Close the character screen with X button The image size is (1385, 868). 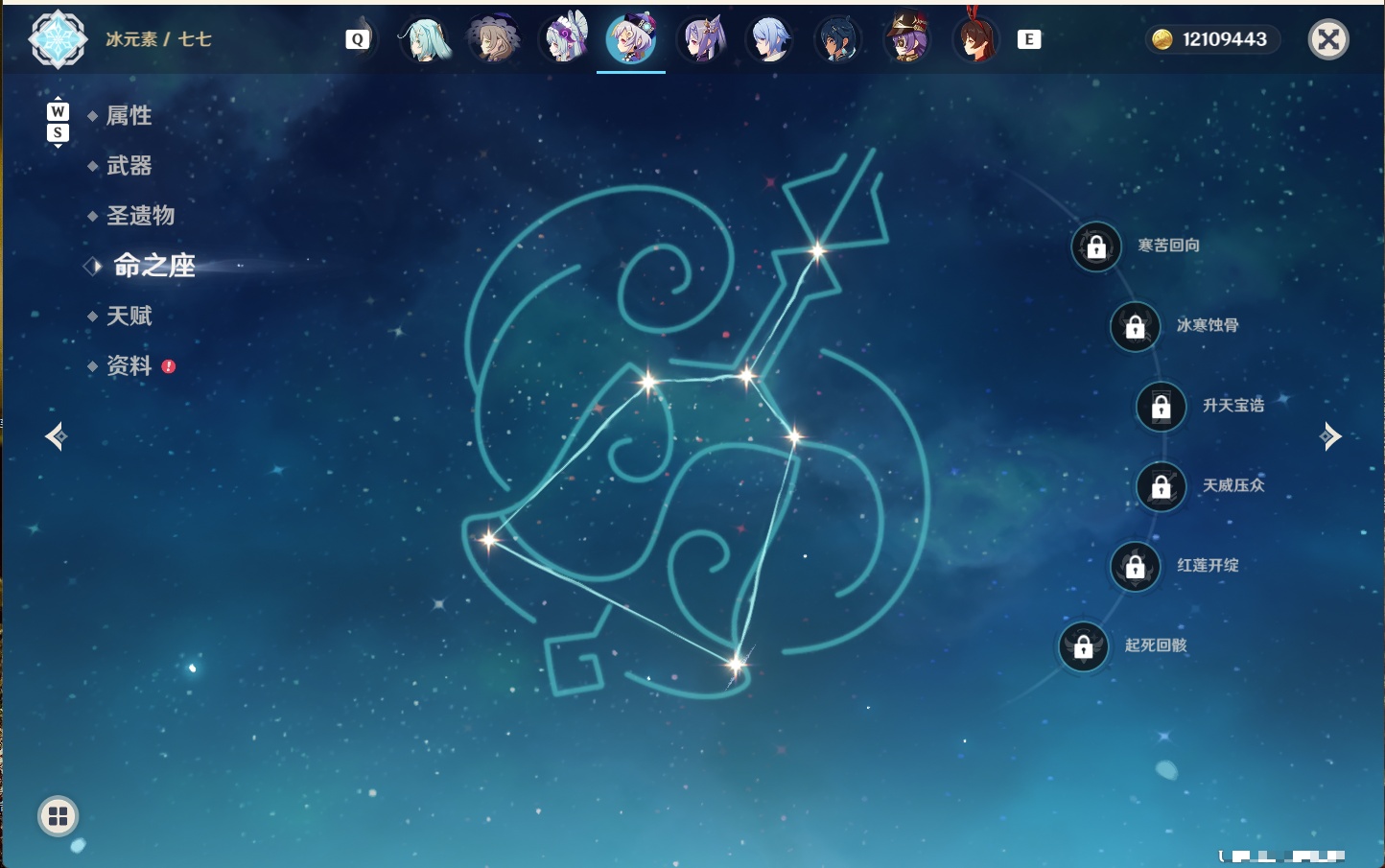[1328, 39]
